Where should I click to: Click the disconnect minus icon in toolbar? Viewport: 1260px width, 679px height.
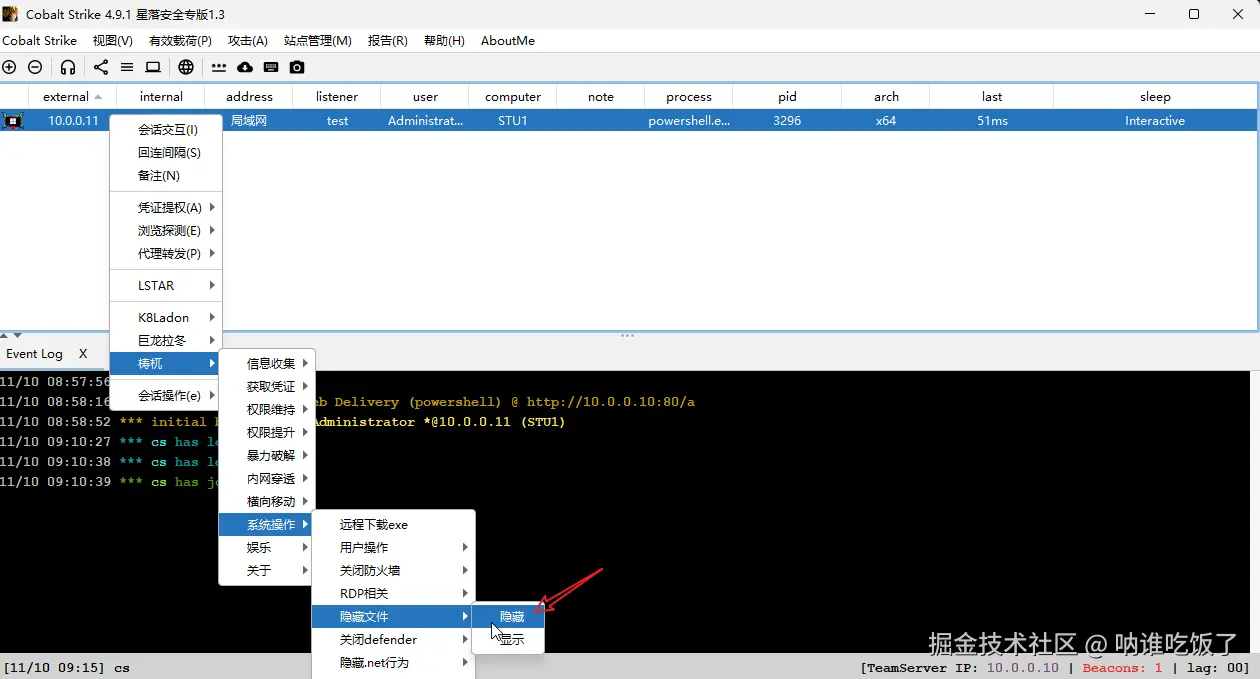(35, 67)
